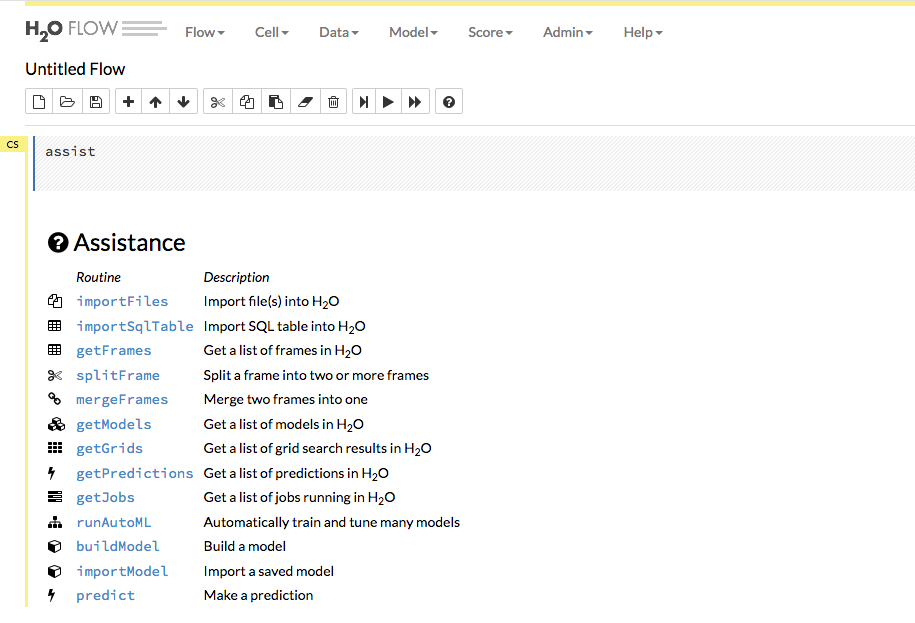Open the Help dropdown menu
The height and width of the screenshot is (623, 915).
pyautogui.click(x=643, y=32)
